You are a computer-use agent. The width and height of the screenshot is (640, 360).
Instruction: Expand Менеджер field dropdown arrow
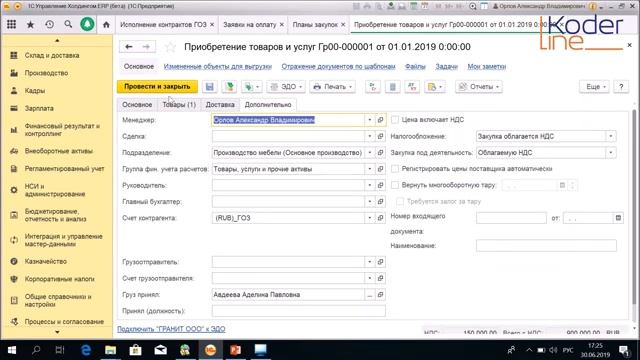click(x=369, y=120)
